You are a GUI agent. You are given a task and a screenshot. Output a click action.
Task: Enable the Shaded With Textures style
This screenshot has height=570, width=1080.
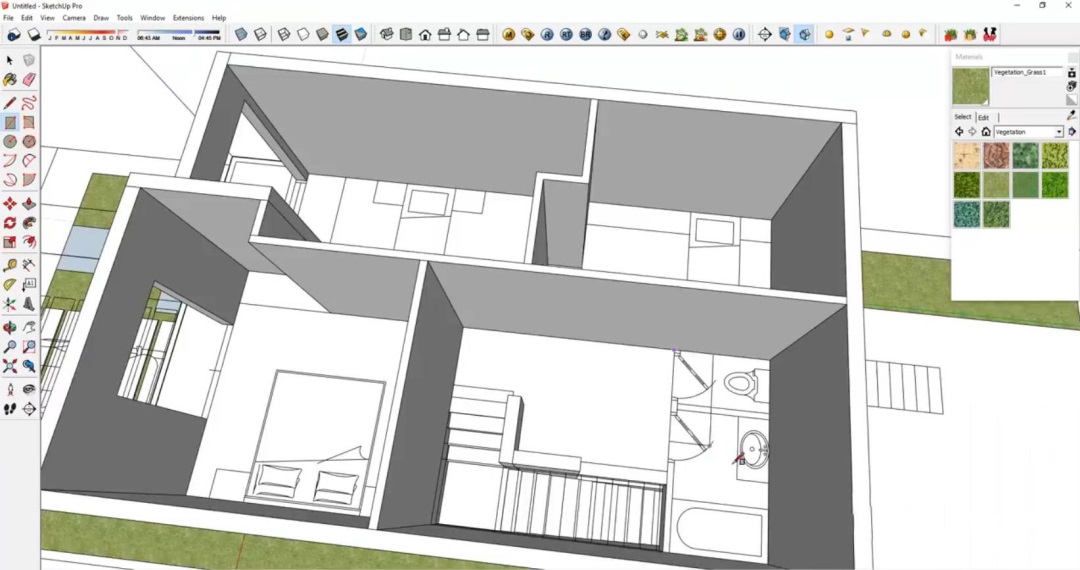341,34
